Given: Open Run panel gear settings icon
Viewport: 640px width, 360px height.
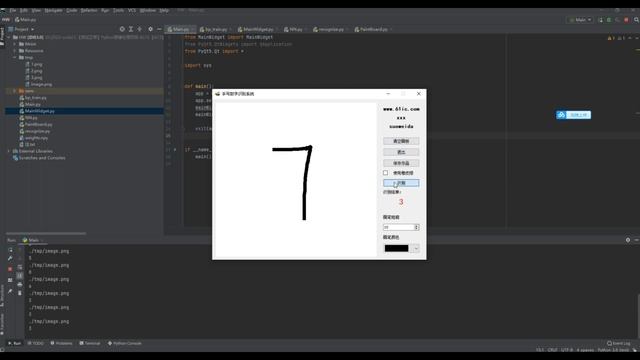Looking at the screenshot, I should (628, 240).
